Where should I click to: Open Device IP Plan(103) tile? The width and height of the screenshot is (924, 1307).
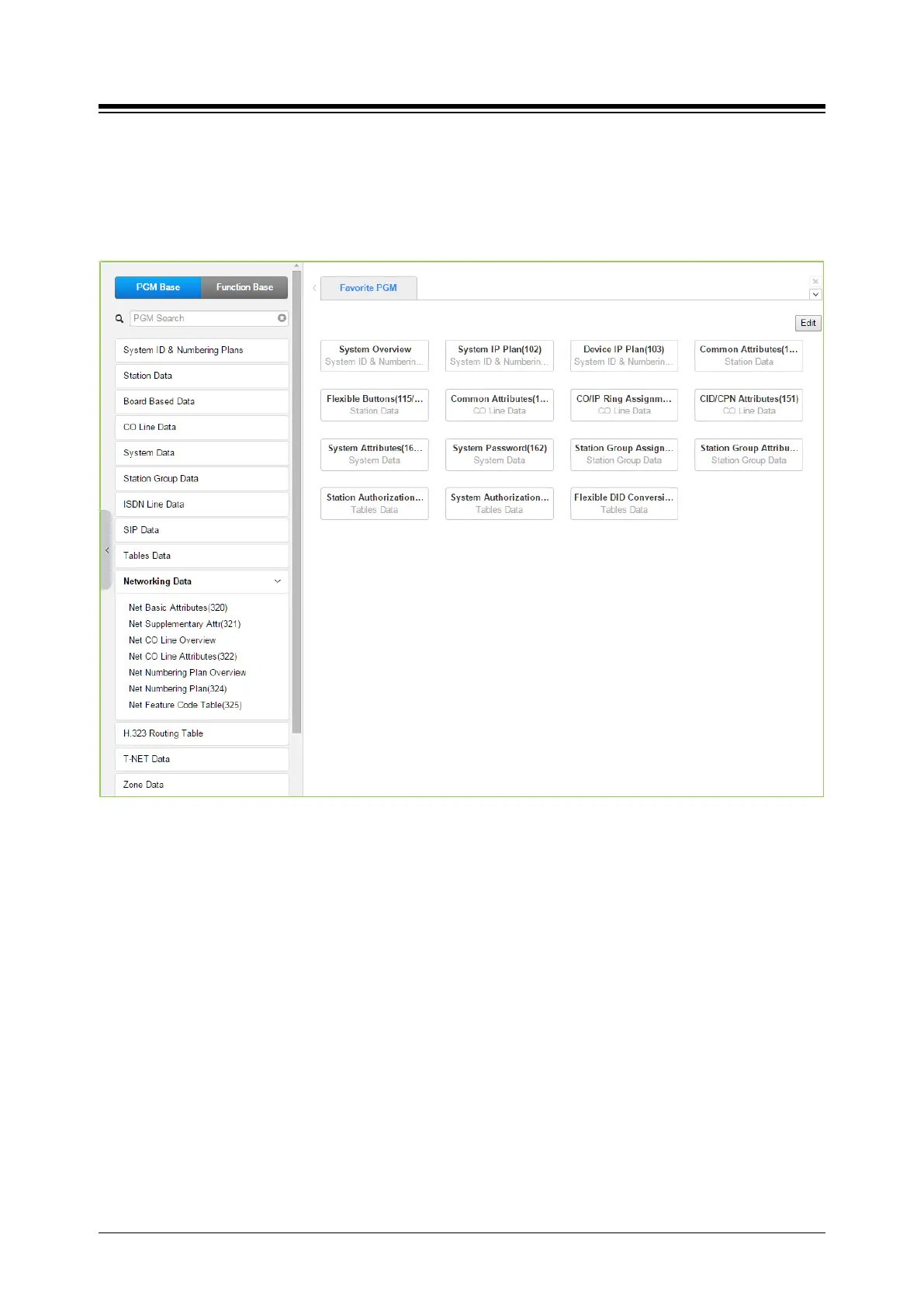point(624,355)
